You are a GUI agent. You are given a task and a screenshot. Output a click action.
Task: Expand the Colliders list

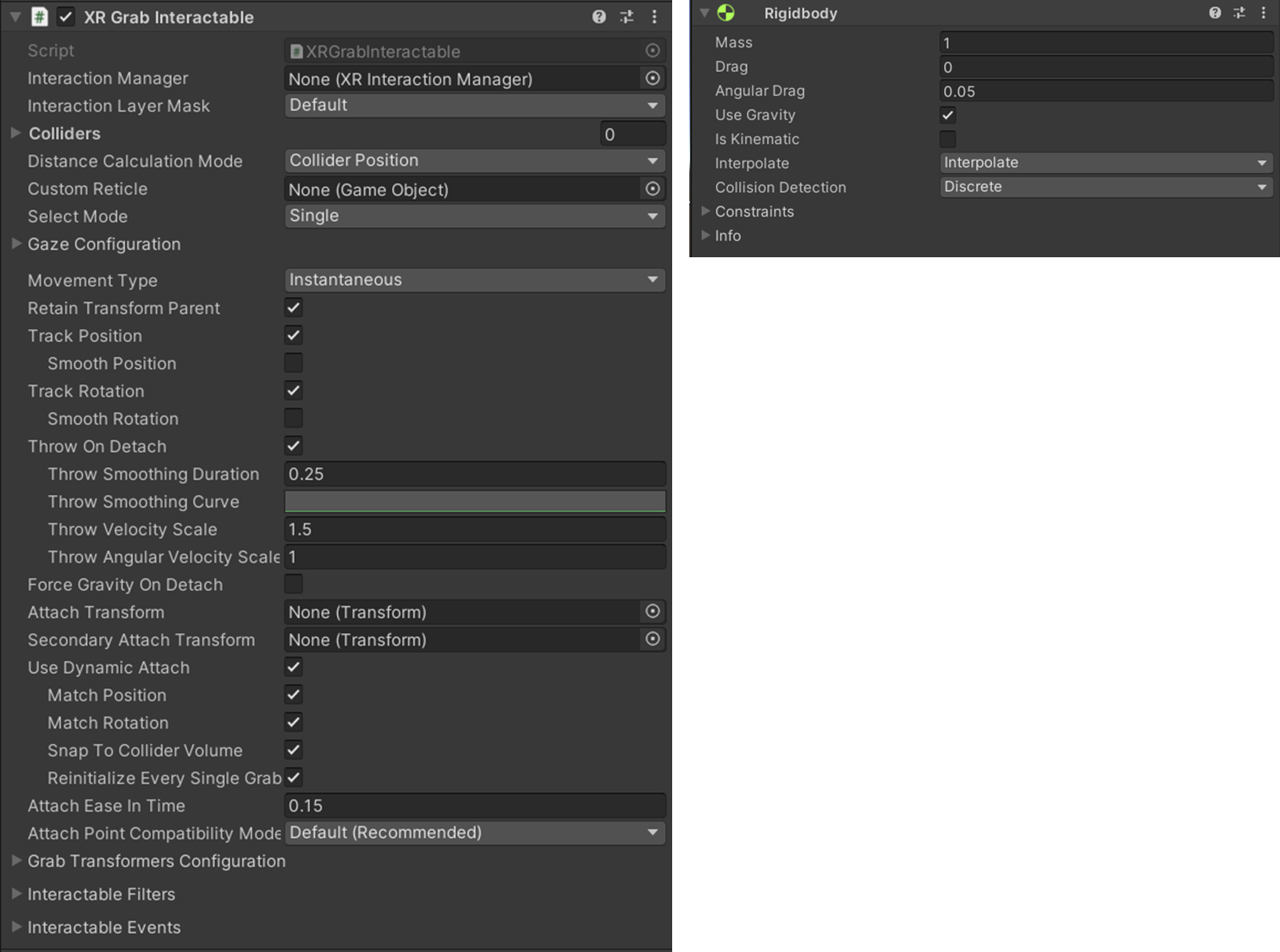[16, 133]
